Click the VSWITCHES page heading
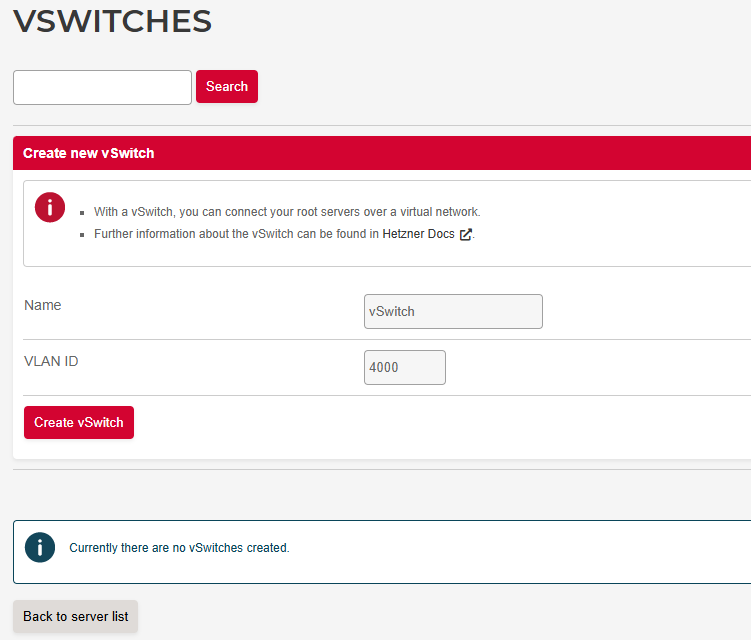Viewport: 751px width, 640px height. pyautogui.click(x=112, y=21)
